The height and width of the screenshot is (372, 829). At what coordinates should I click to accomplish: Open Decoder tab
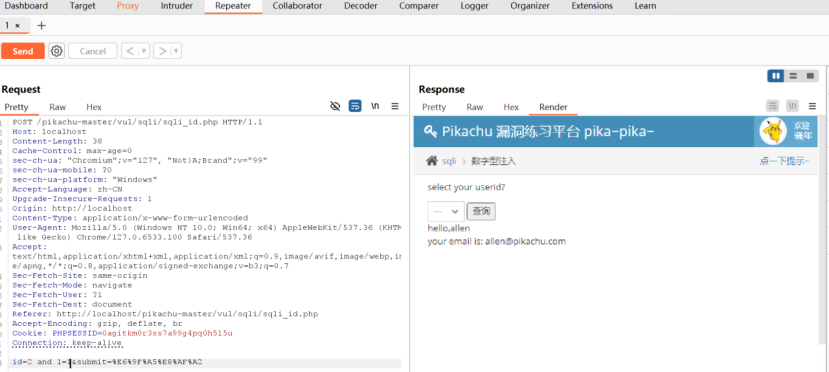tap(361, 6)
